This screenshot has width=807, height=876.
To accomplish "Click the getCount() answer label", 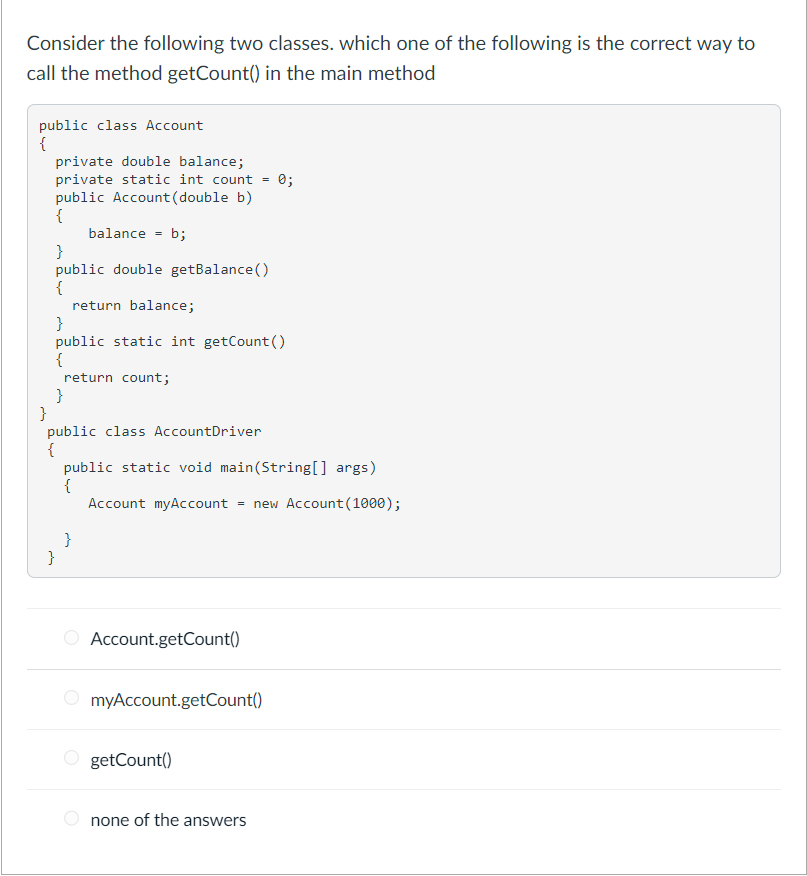I will [x=130, y=759].
